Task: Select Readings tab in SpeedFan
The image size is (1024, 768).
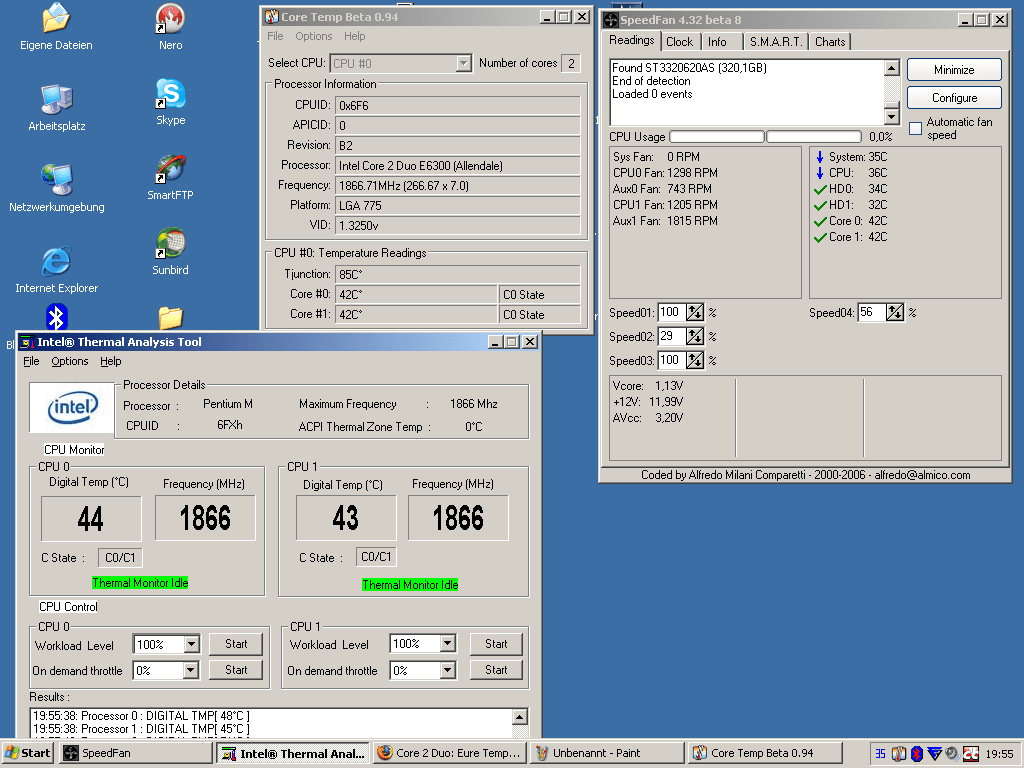Action: click(632, 40)
